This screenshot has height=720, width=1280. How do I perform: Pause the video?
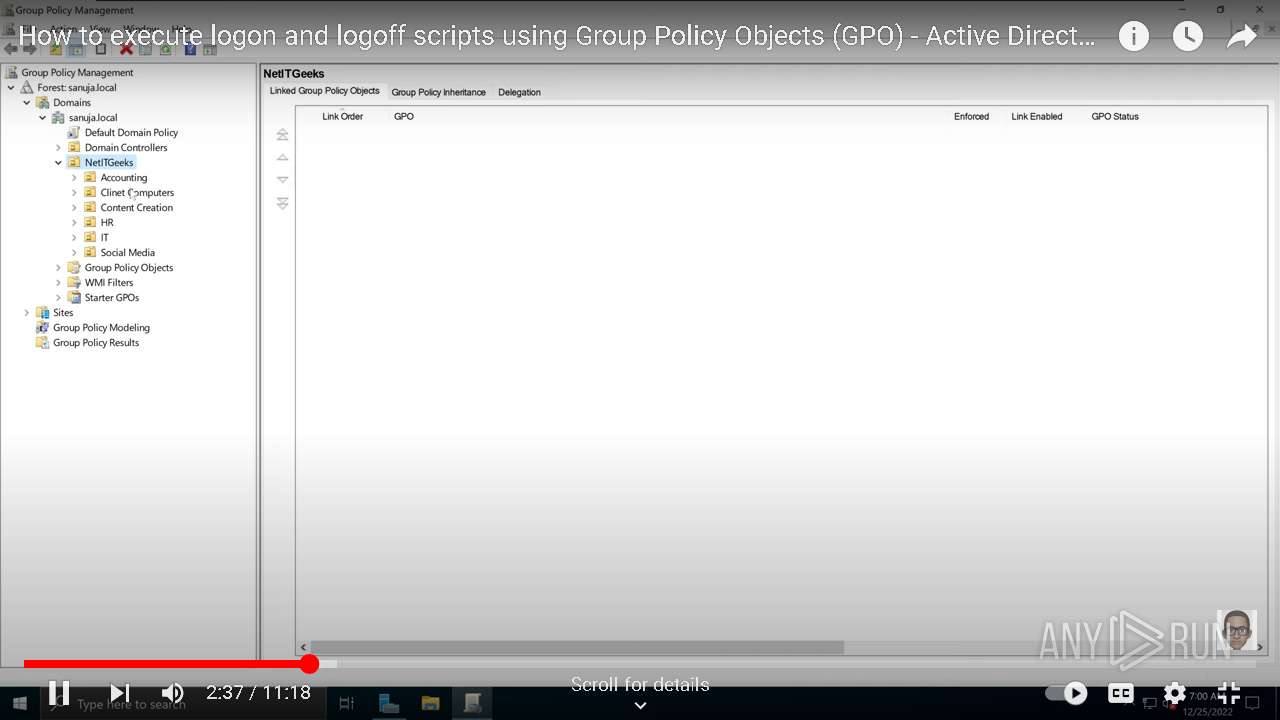tap(59, 692)
